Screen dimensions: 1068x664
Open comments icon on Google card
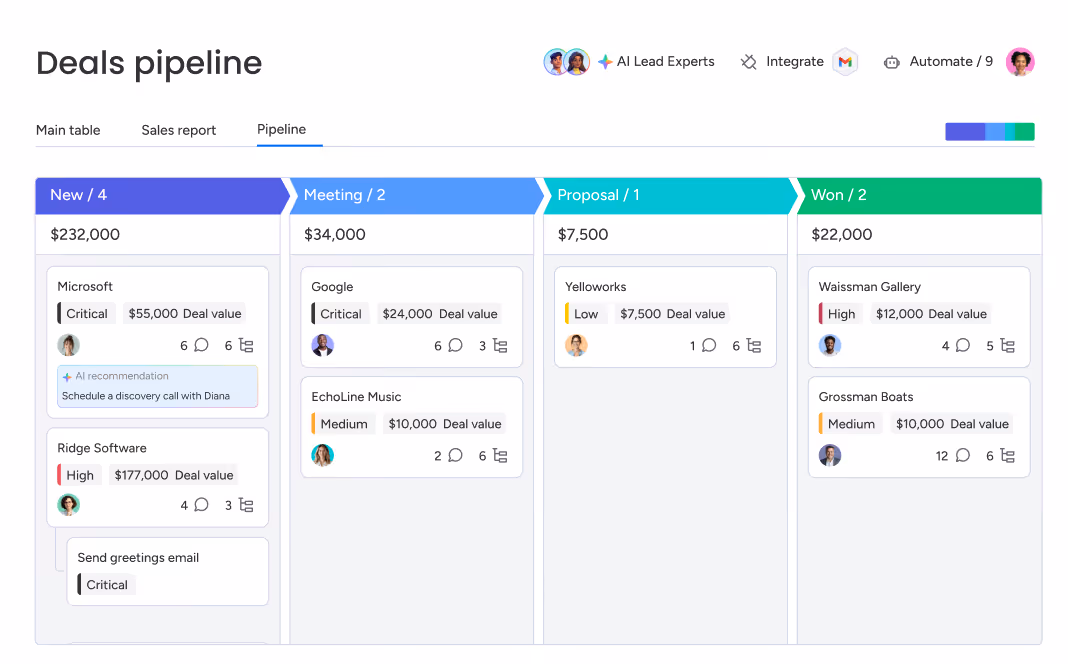pyautogui.click(x=456, y=345)
